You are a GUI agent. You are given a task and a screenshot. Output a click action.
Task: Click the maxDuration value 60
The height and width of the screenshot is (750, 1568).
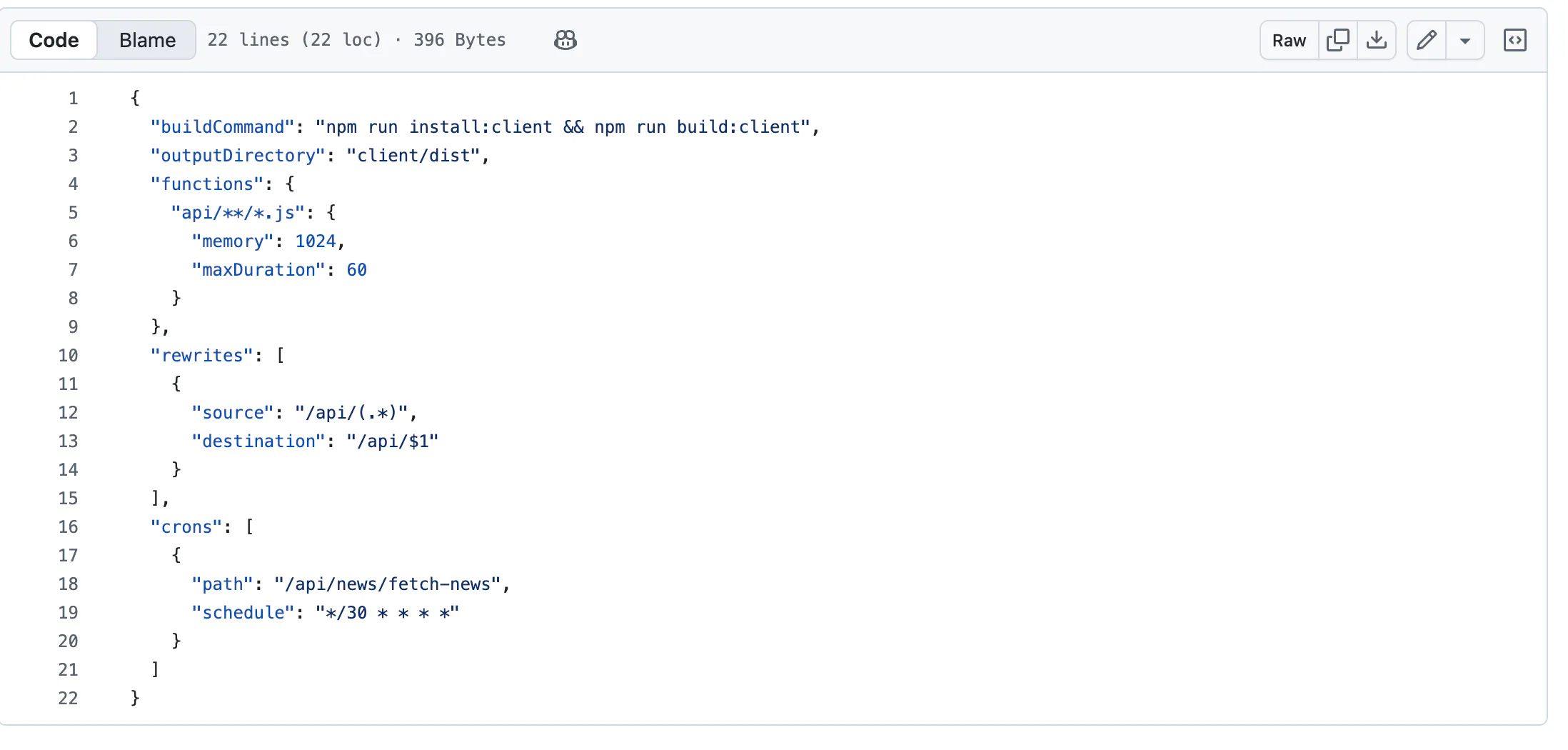tap(356, 269)
